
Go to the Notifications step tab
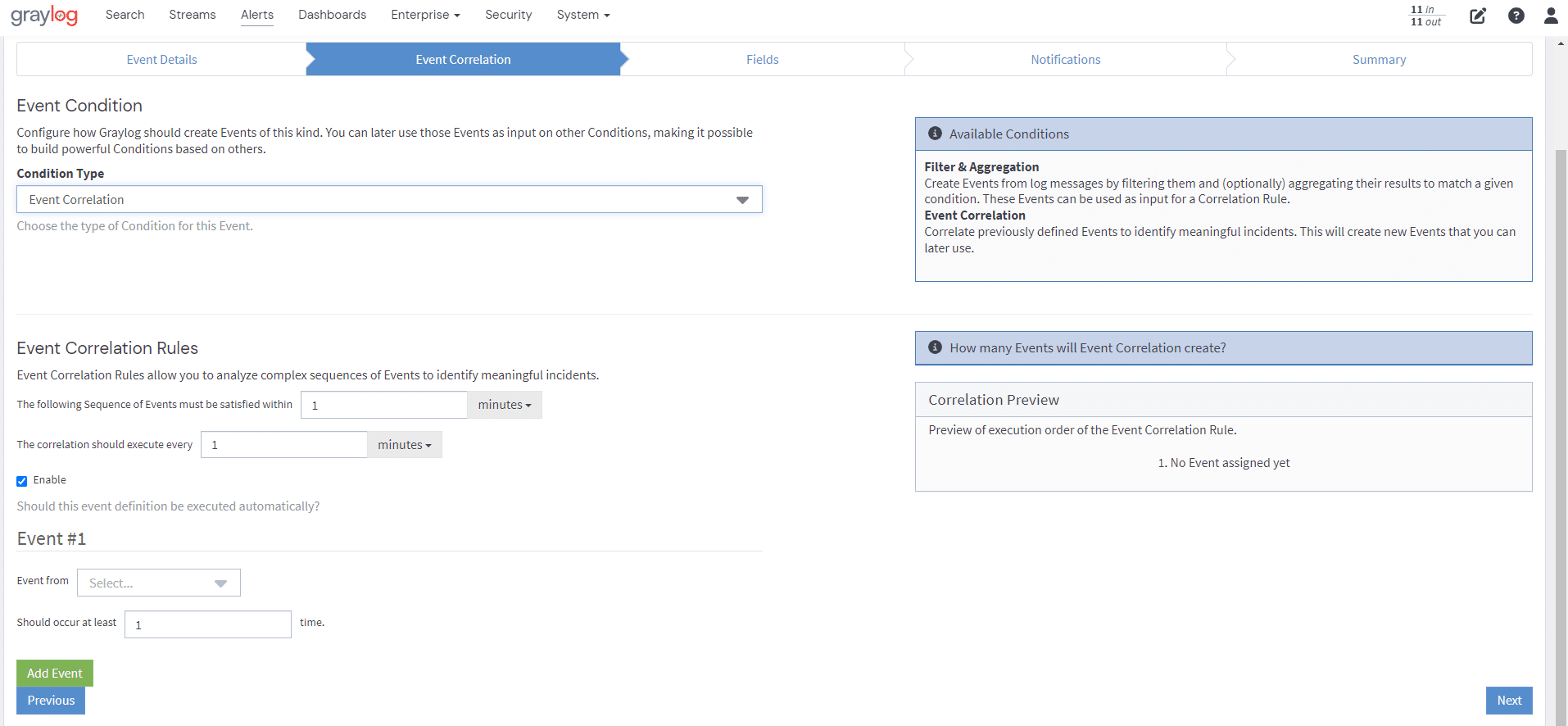point(1065,60)
